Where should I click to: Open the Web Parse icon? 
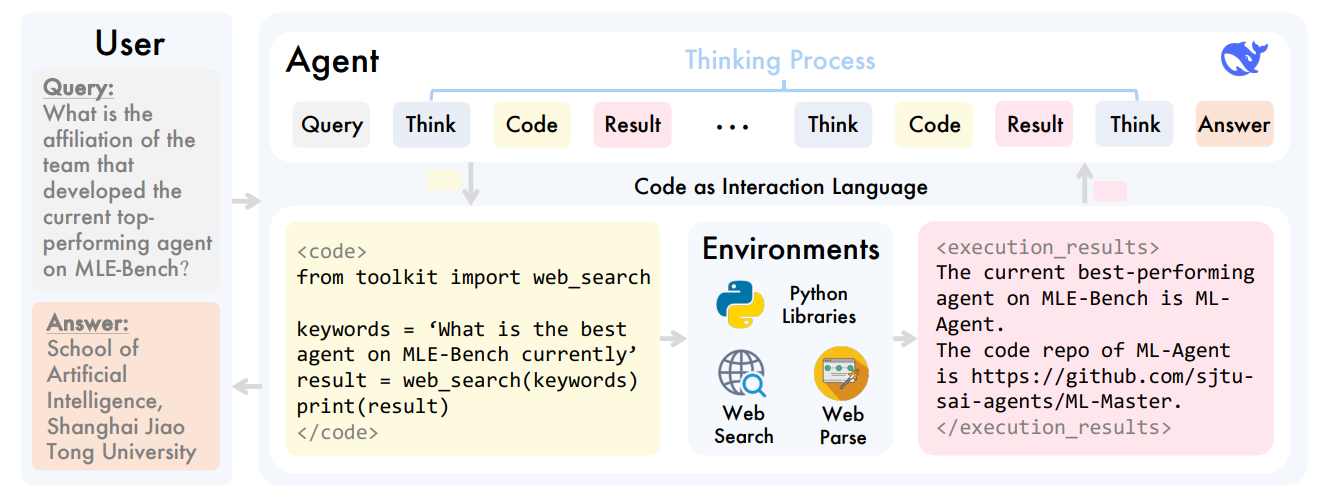click(x=841, y=374)
